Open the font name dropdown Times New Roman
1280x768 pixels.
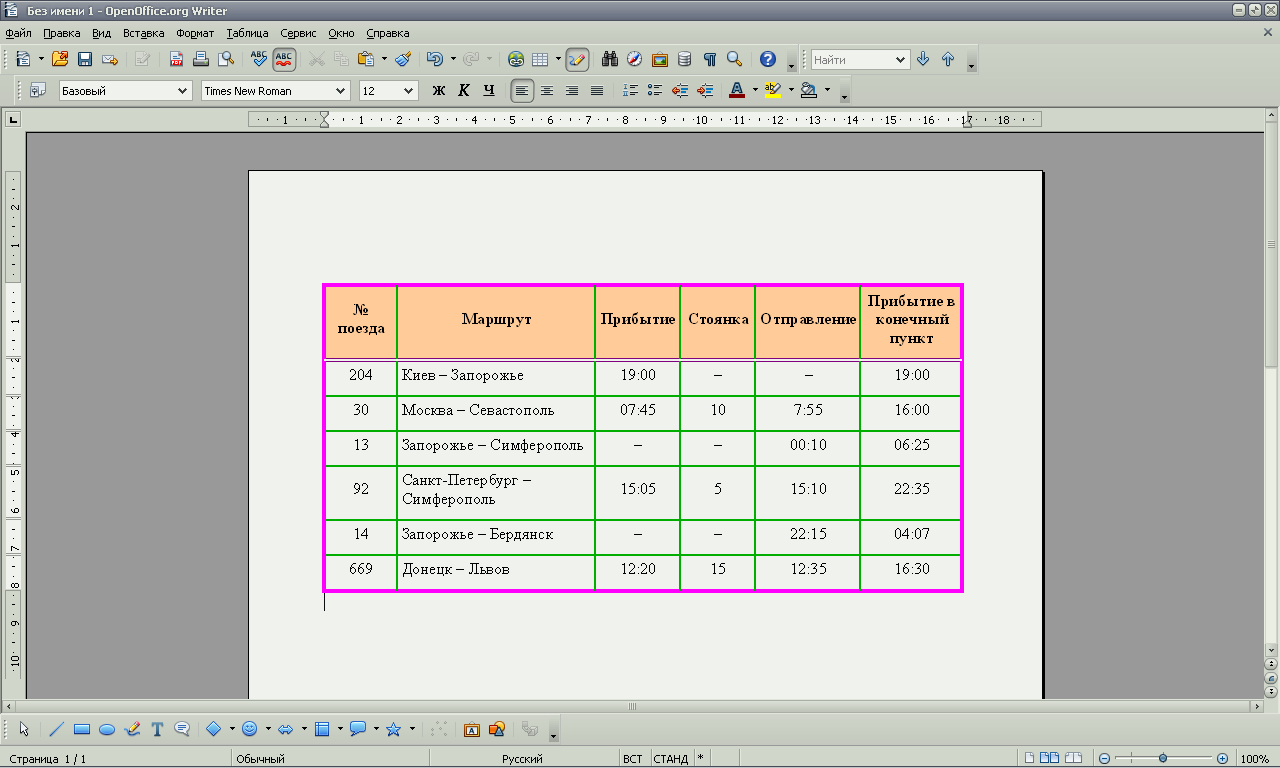point(341,91)
